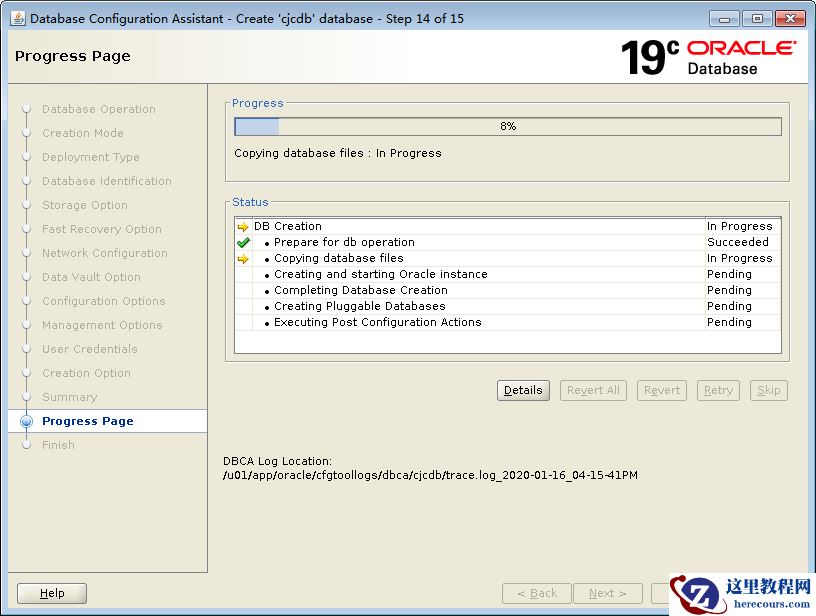This screenshot has height=616, width=816.
Task: Close the Database Configuration Assistant window
Action: click(x=790, y=19)
